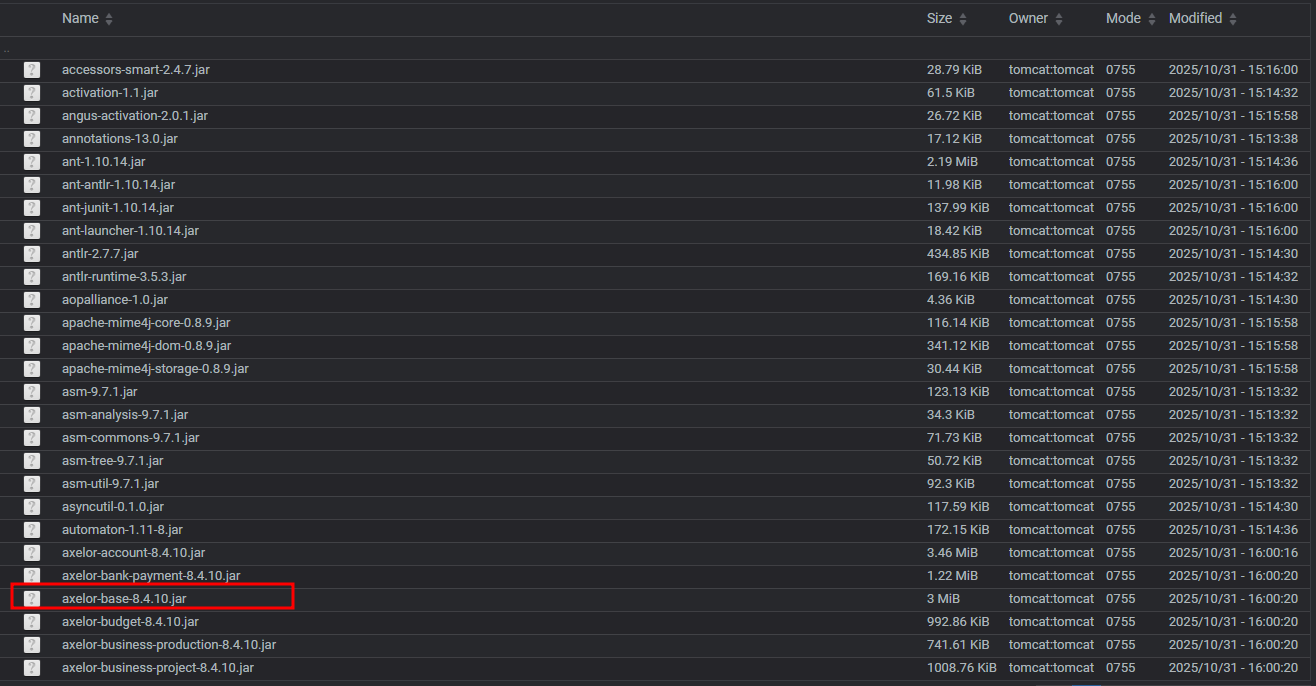This screenshot has height=686, width=1316.
Task: Select the axelor-business-project-8.4.10.jar file name
Action: tap(158, 668)
